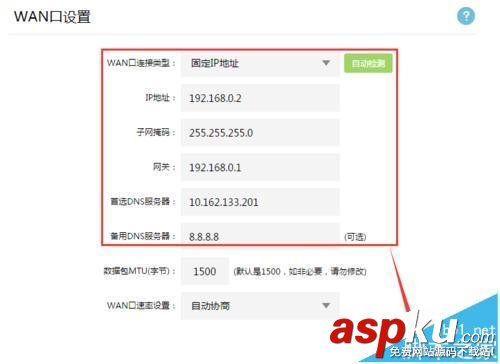500x364 pixels.
Task: Click the MTU note 默认是1500 text
Action: pyautogui.click(x=300, y=271)
